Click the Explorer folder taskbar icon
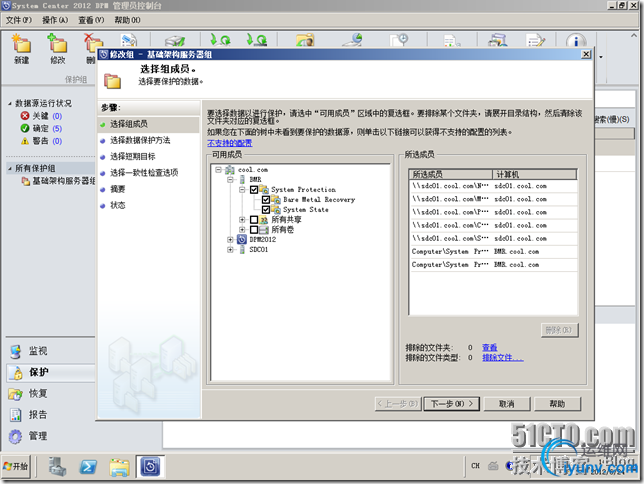Image resolution: width=644 pixels, height=484 pixels. click(x=119, y=467)
